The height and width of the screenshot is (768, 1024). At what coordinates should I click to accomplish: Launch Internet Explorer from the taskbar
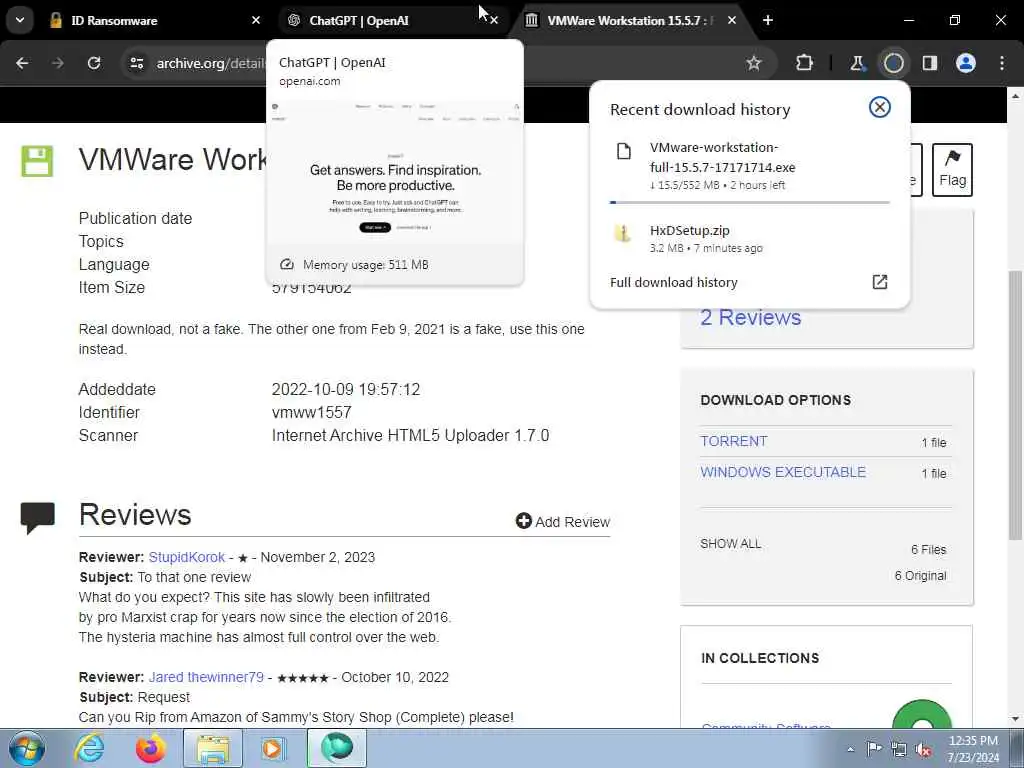[89, 748]
